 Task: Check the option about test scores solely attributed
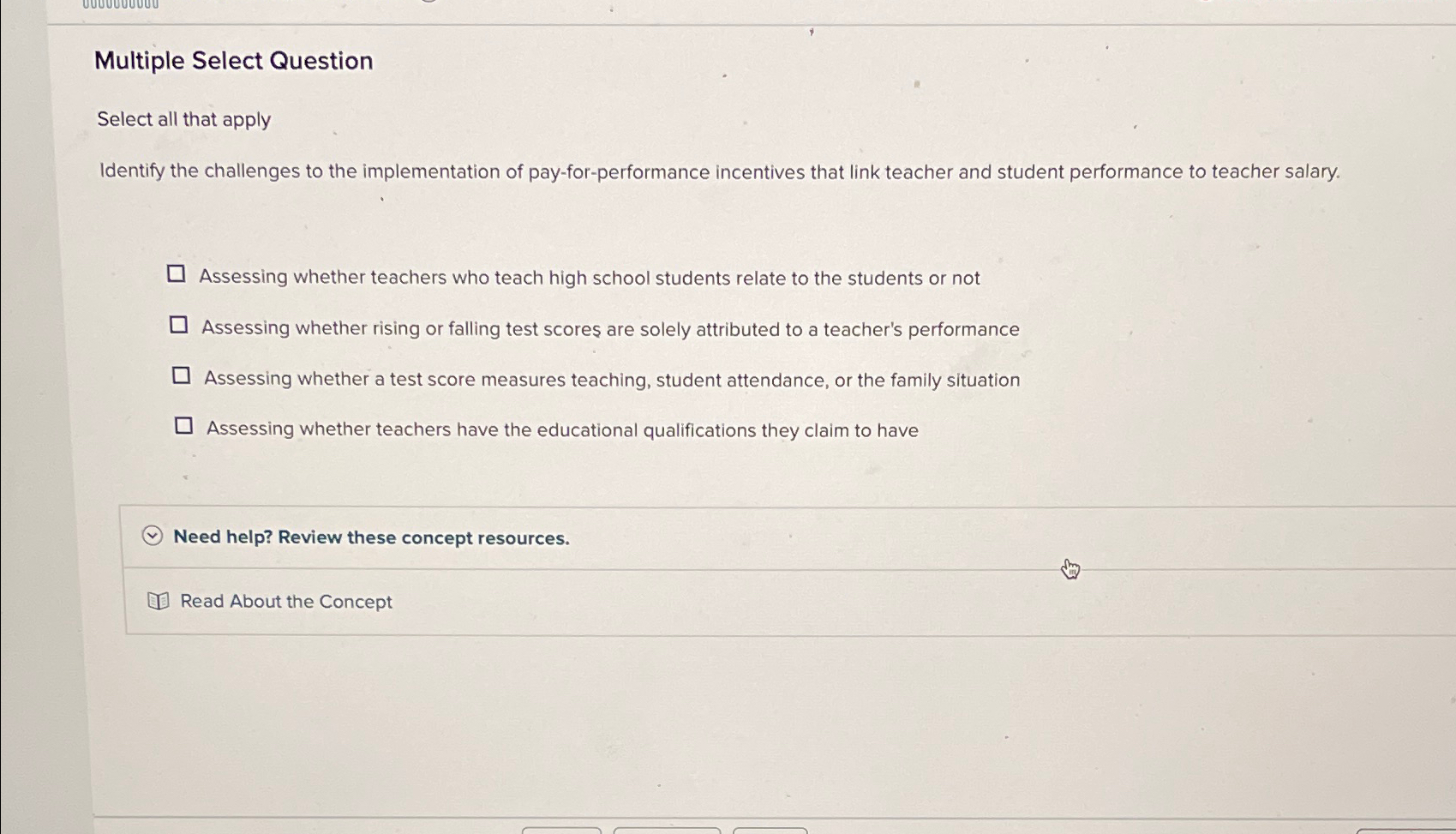pyautogui.click(x=178, y=324)
